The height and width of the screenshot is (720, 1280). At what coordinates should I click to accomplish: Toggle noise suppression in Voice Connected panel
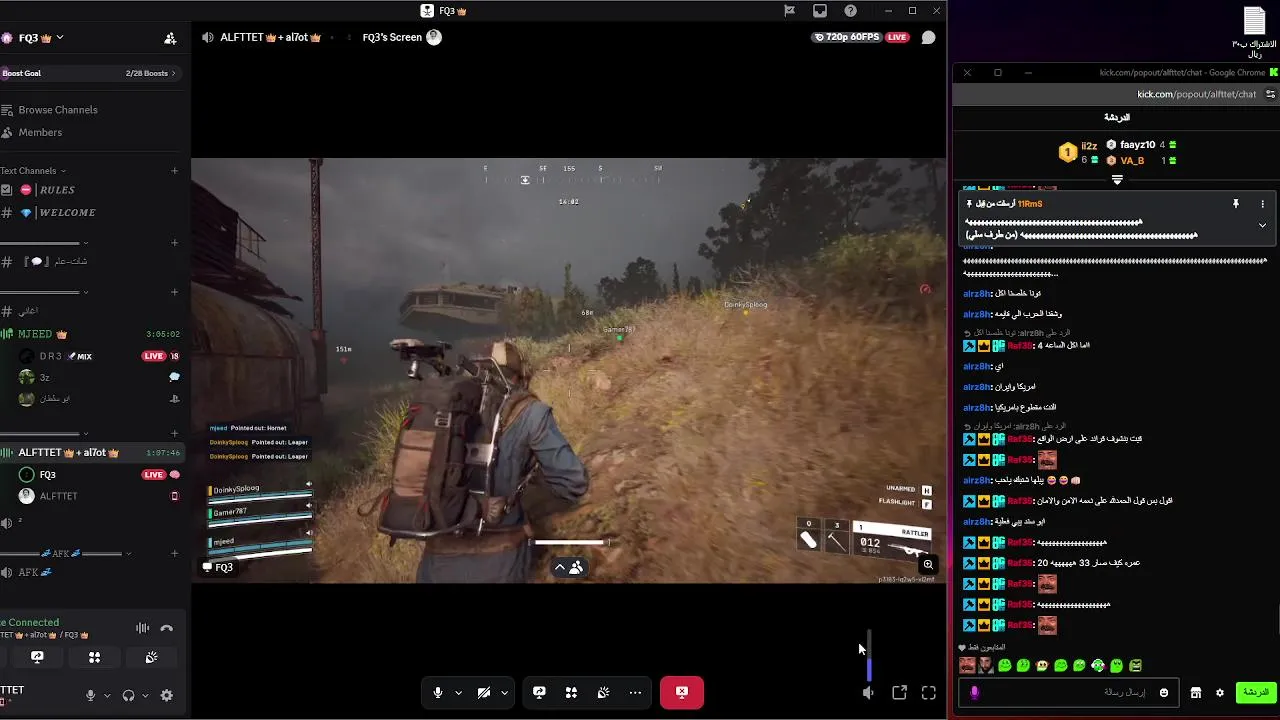tap(142, 628)
